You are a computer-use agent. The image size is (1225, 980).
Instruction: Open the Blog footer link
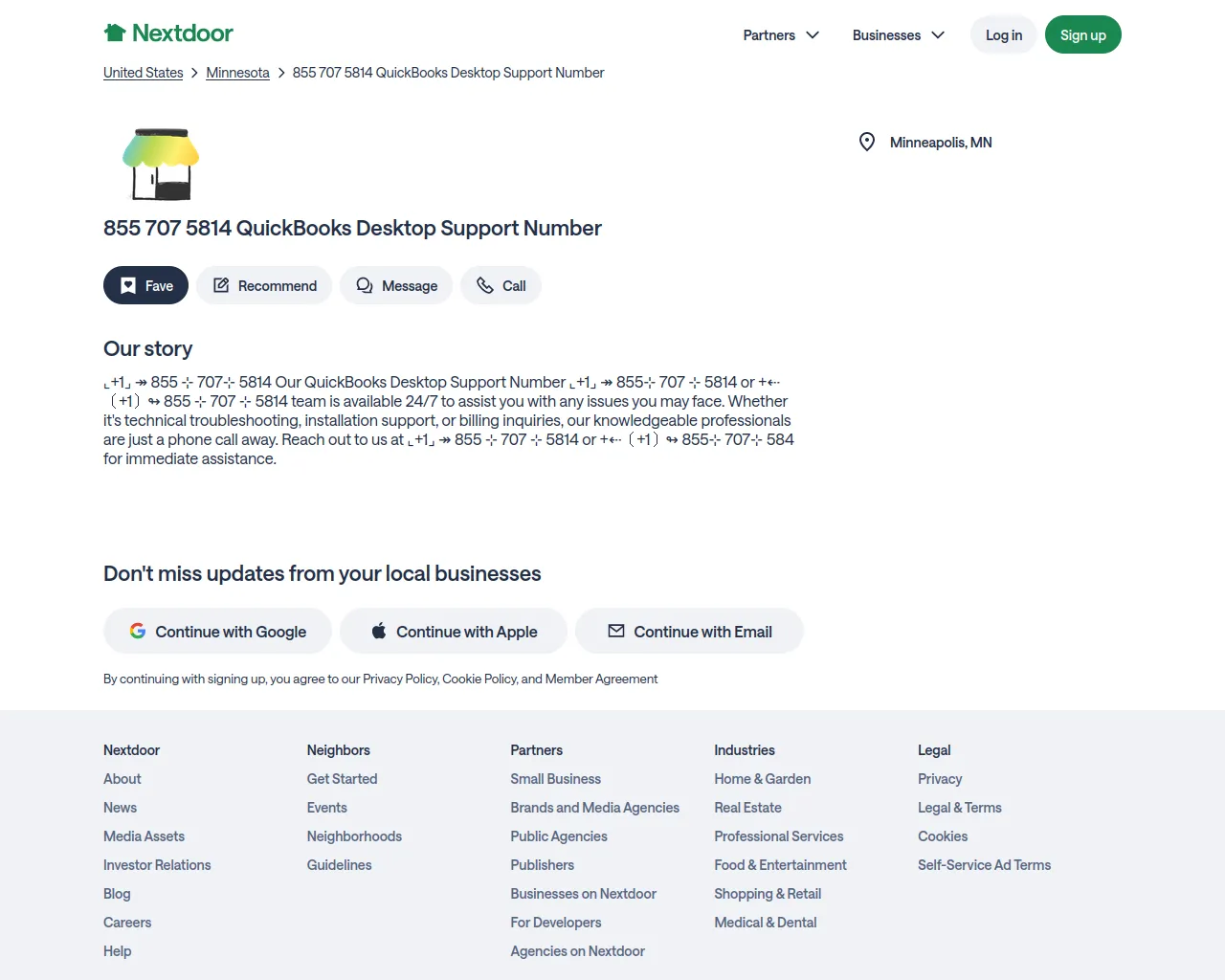117,894
